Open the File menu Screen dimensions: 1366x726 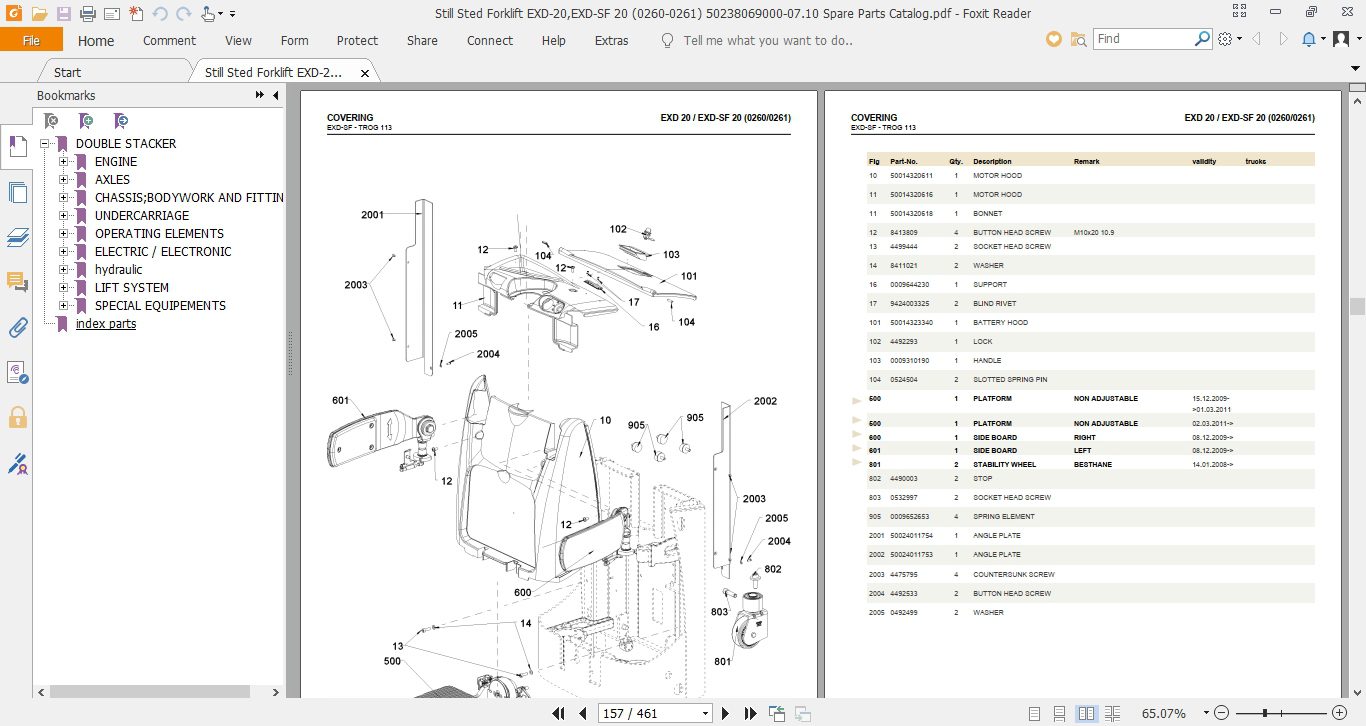coord(31,40)
